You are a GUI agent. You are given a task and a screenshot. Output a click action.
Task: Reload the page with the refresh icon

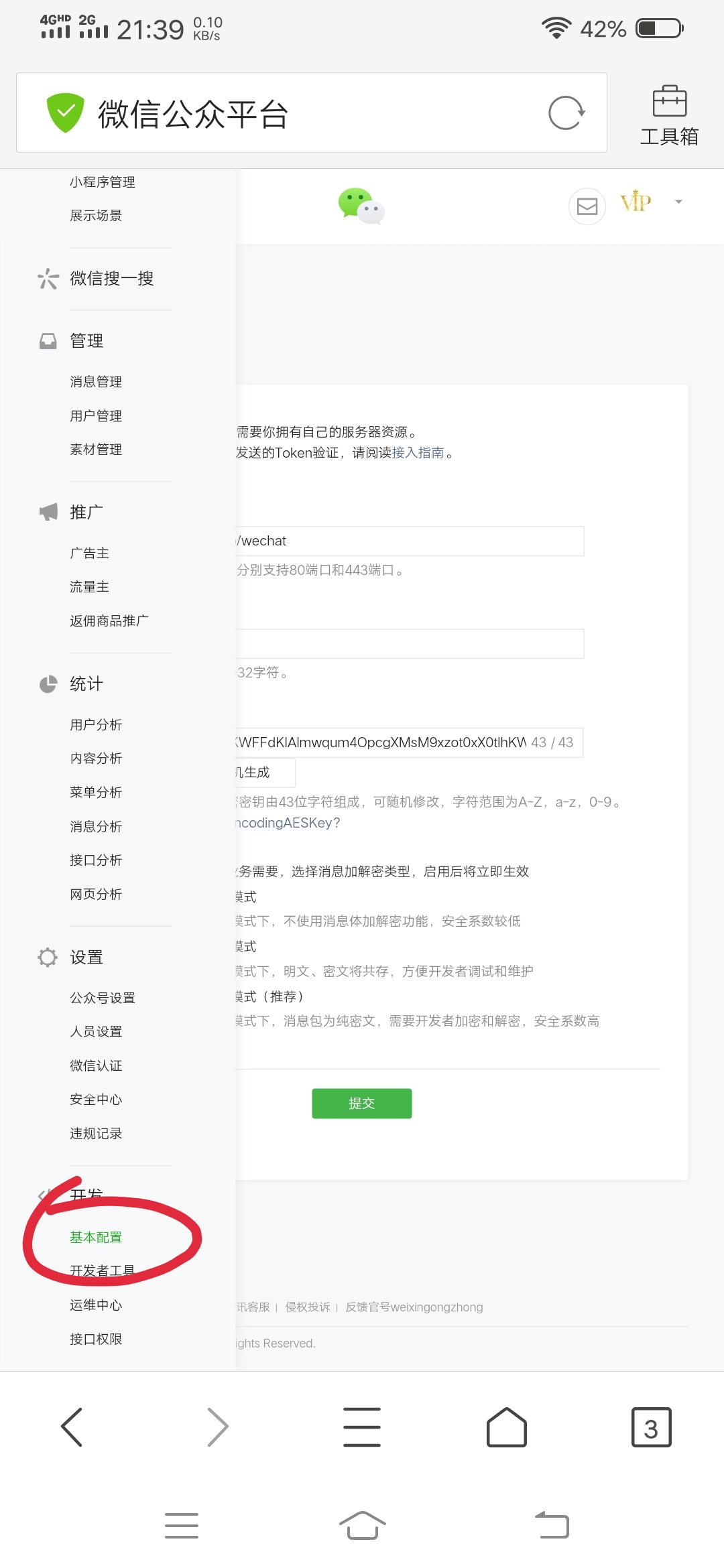pos(566,113)
